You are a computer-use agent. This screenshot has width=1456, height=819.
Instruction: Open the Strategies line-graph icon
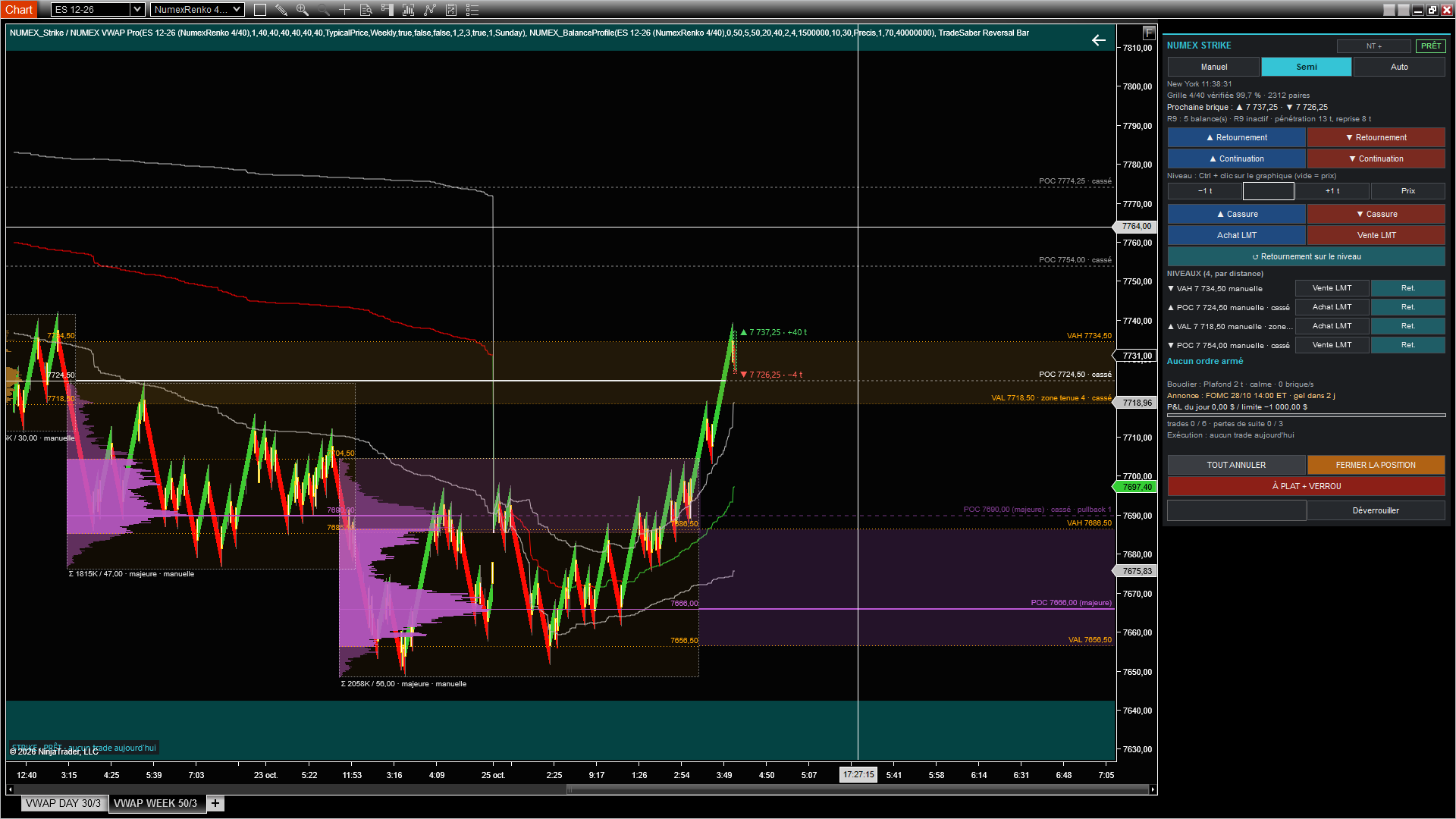(x=430, y=10)
